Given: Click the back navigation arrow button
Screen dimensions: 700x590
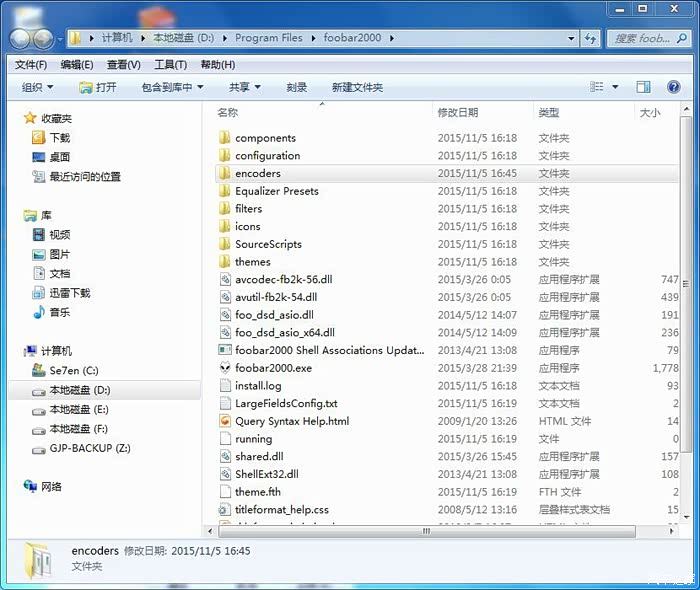Looking at the screenshot, I should [x=21, y=39].
